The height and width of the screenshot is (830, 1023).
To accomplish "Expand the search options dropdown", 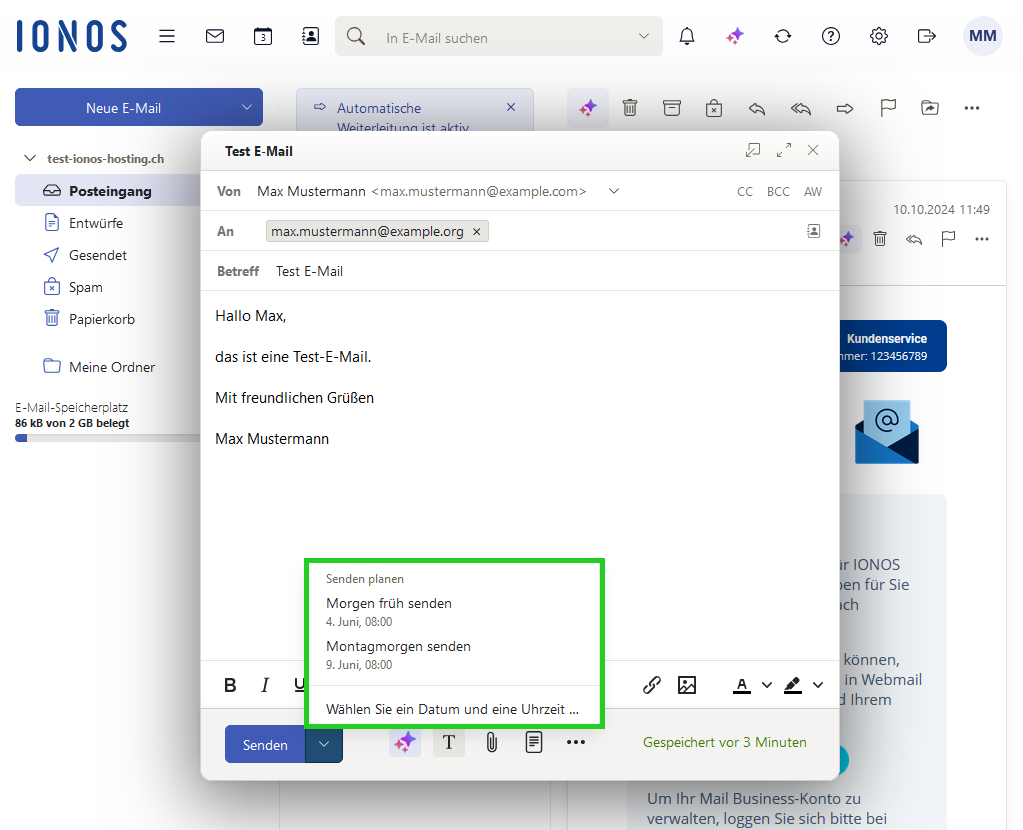I will point(644,36).
